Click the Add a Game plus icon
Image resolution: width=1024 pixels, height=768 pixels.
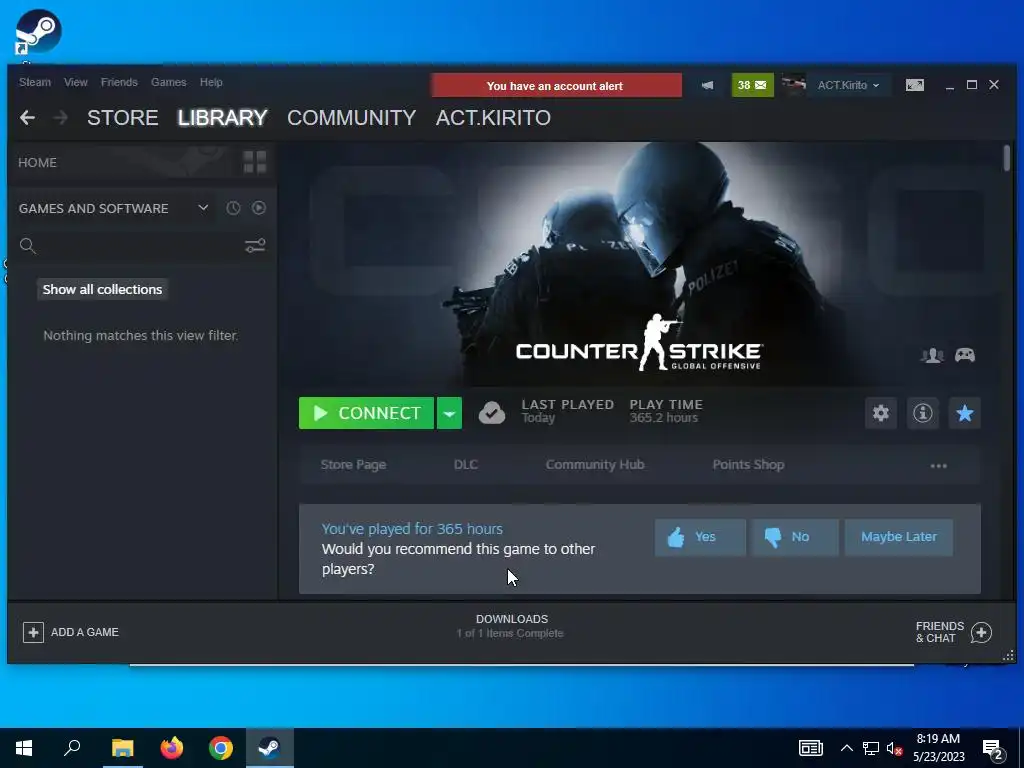pos(33,632)
